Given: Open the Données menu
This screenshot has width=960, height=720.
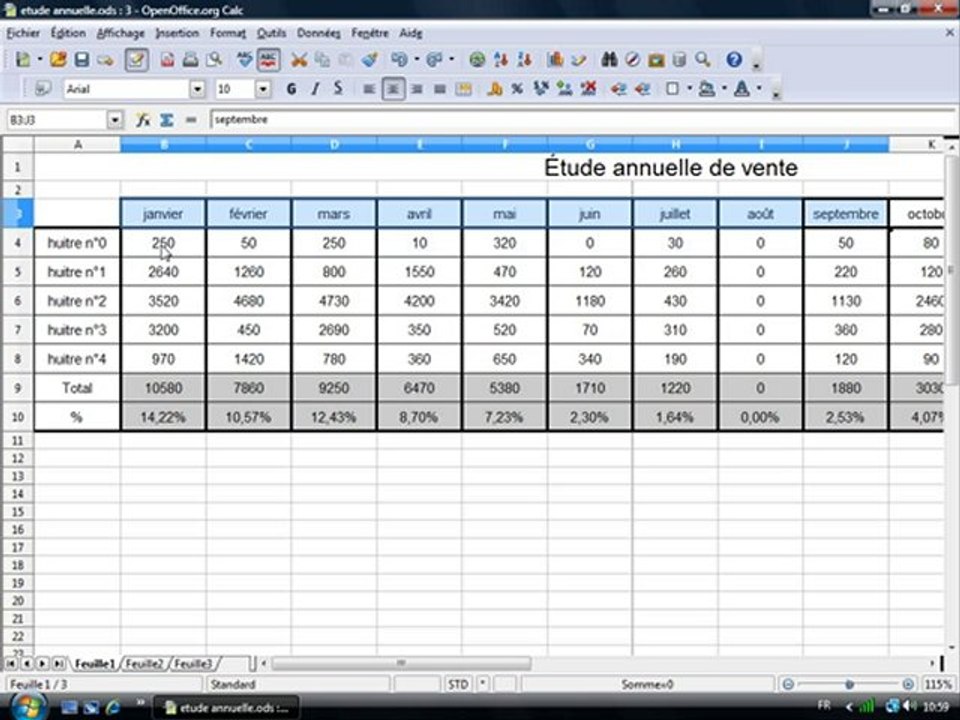Looking at the screenshot, I should pos(318,33).
